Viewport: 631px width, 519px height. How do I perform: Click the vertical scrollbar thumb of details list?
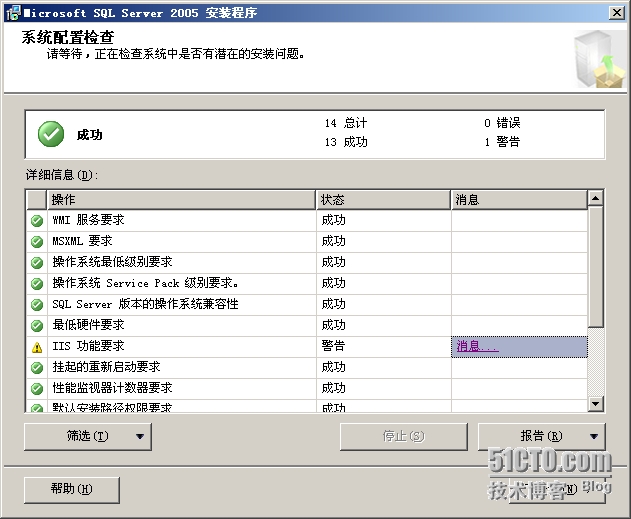coord(596,267)
